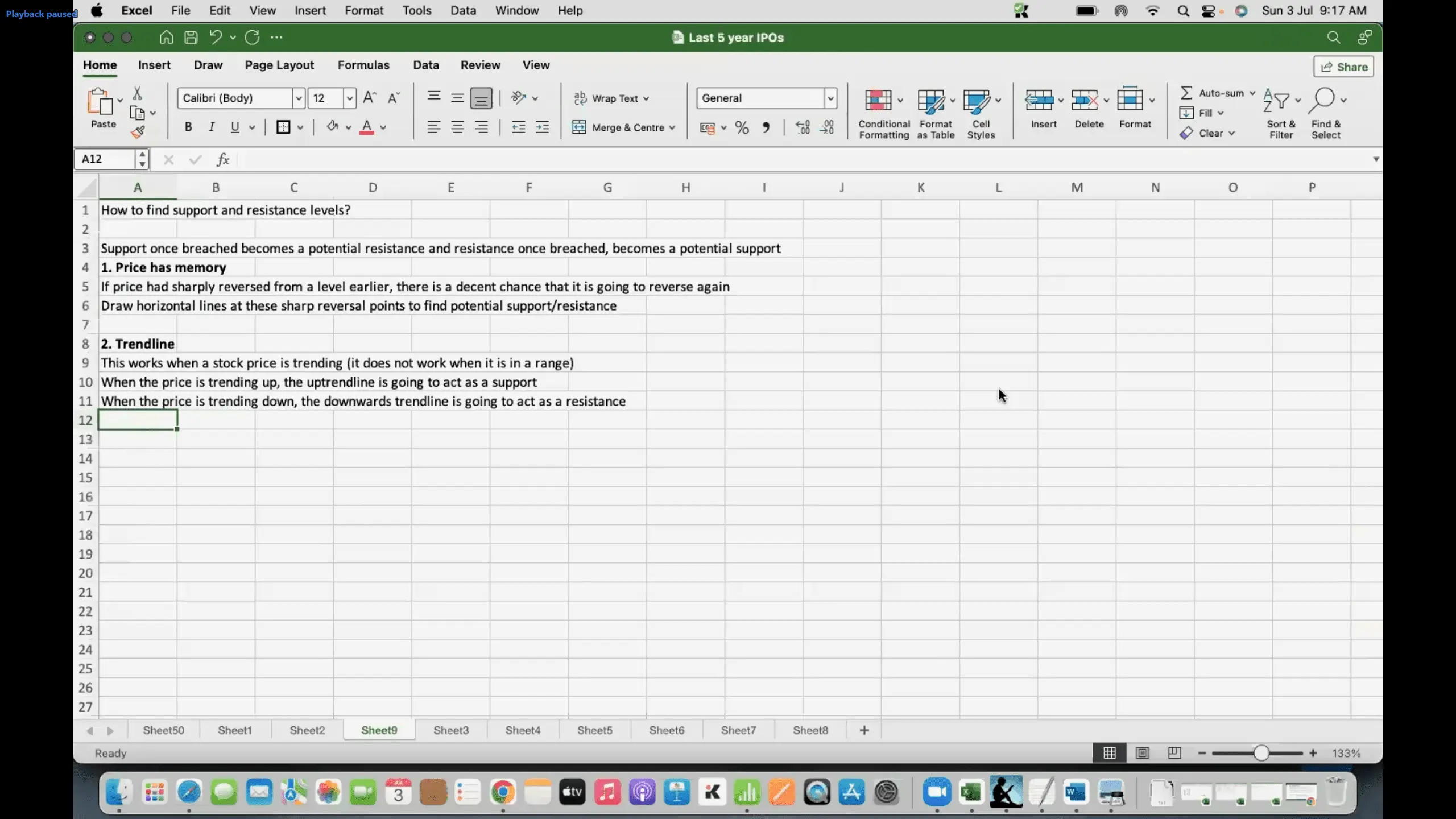This screenshot has width=1456, height=819.
Task: Click the zoom slider handle
Action: pos(1261,753)
